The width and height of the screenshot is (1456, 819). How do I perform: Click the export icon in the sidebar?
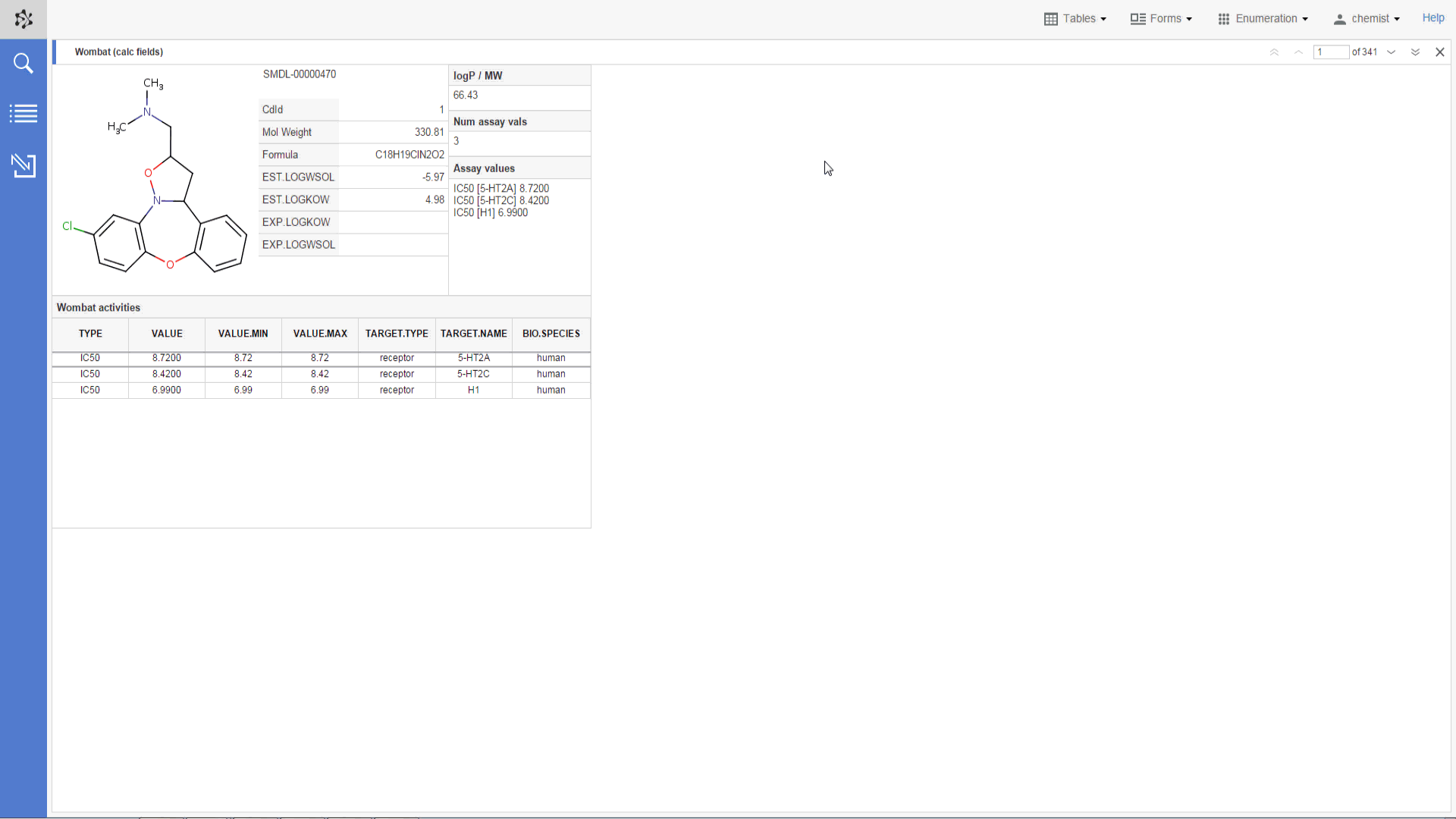tap(24, 166)
